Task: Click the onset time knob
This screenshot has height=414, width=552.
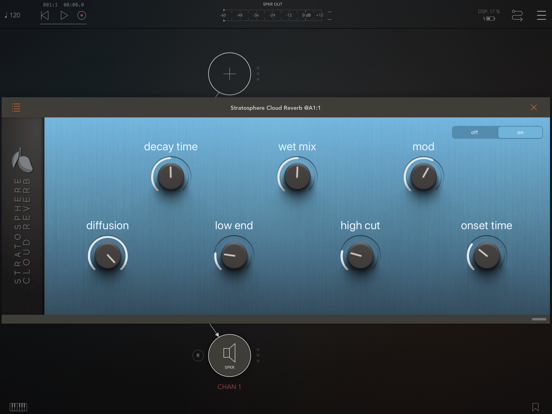Action: pos(487,255)
